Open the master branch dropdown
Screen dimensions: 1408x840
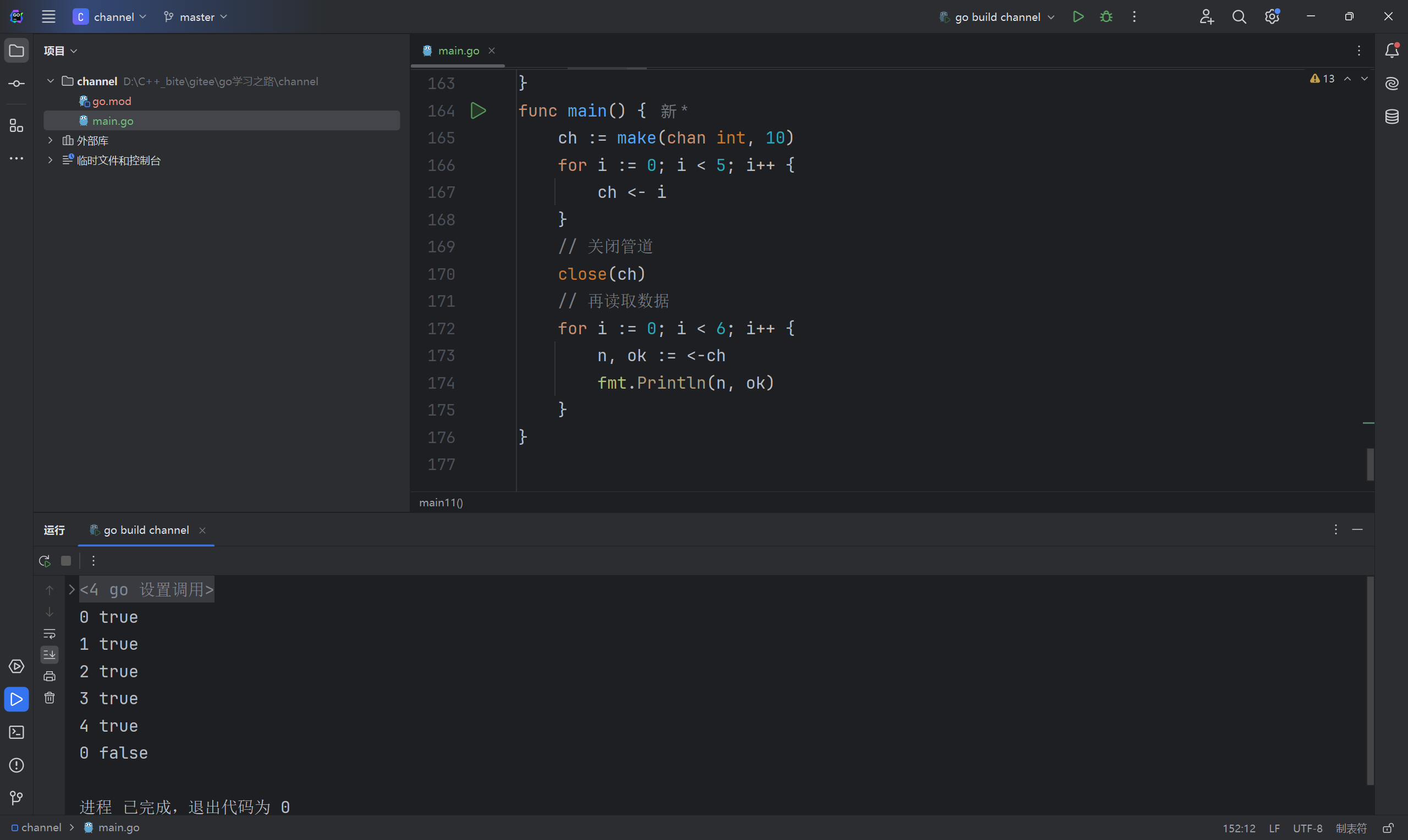(195, 16)
